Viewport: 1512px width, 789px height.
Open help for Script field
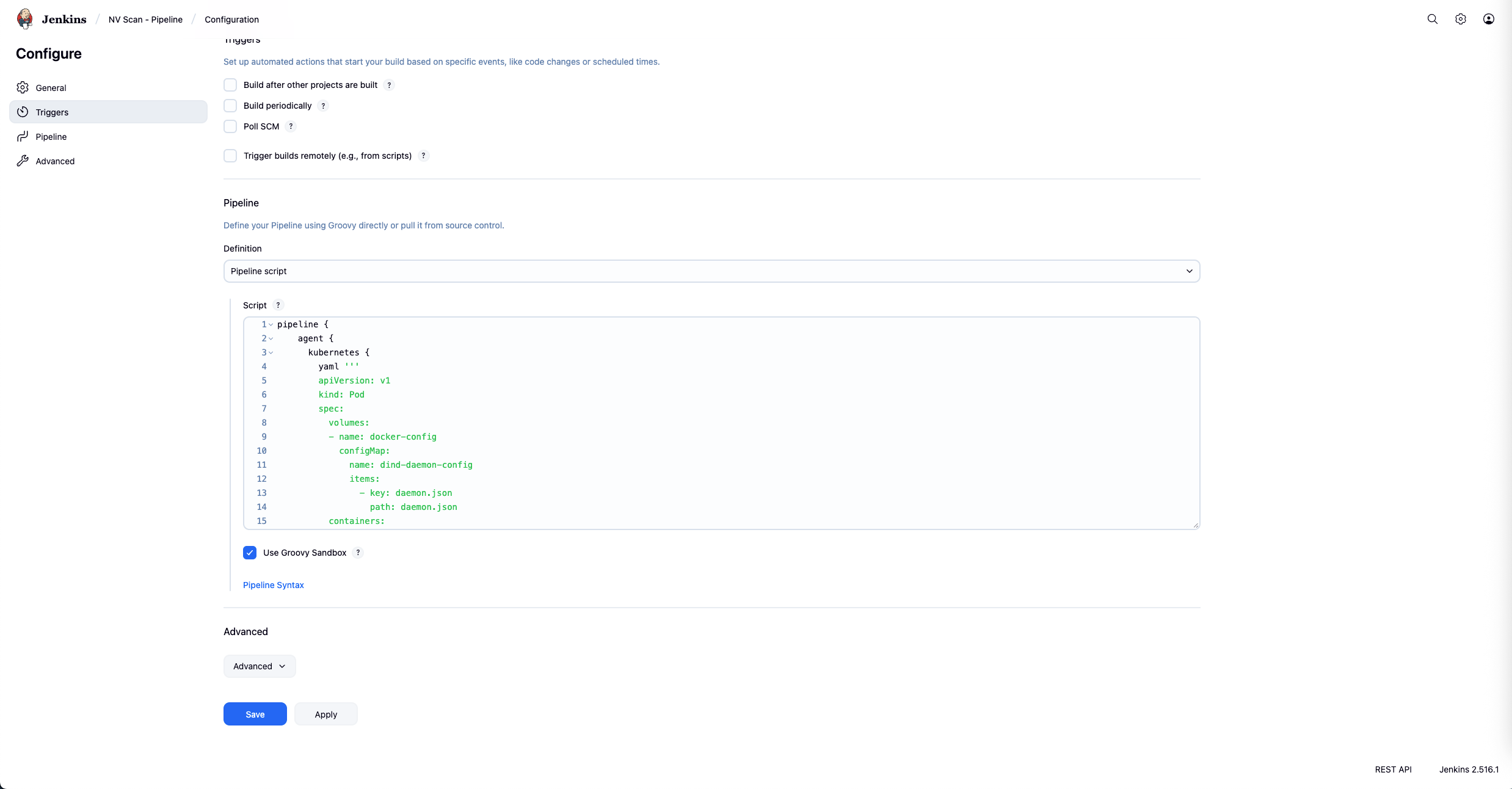278,305
